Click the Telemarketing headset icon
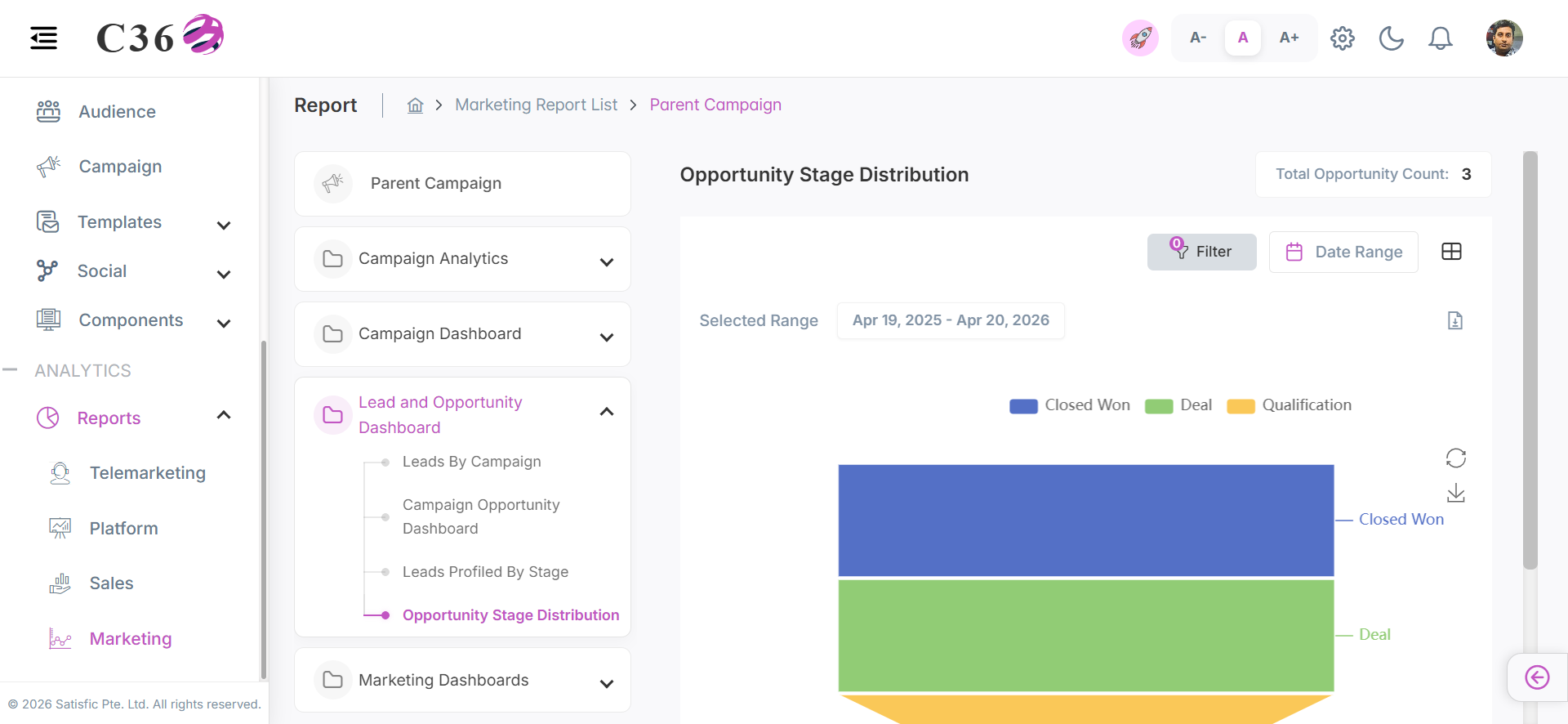This screenshot has height=724, width=1568. pos(60,473)
